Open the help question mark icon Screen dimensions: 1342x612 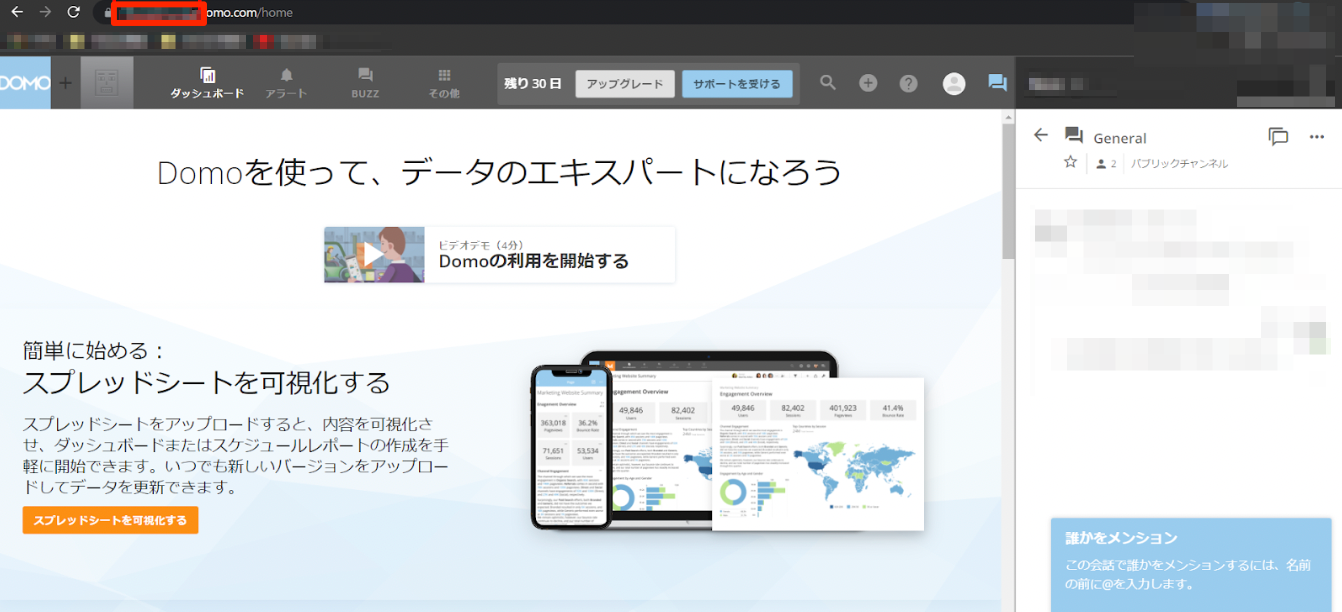click(908, 83)
